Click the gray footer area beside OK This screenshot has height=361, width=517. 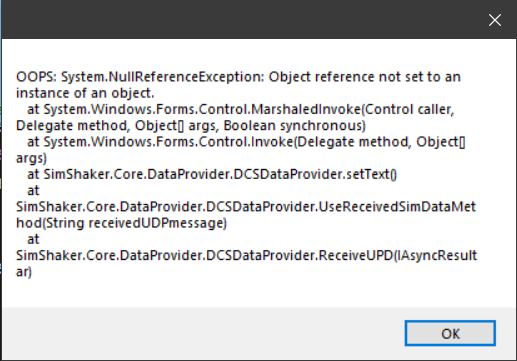[x=200, y=333]
